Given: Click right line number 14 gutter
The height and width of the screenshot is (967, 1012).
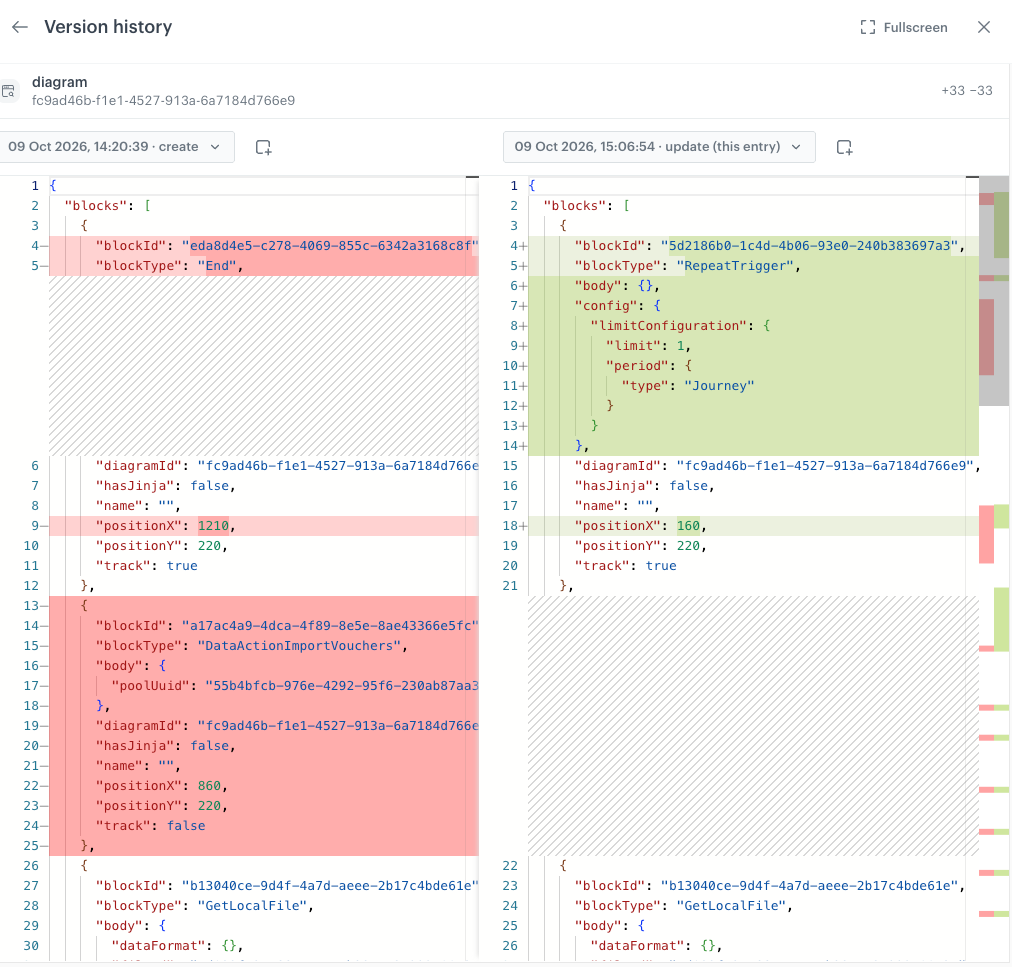Looking at the screenshot, I should click(511, 446).
